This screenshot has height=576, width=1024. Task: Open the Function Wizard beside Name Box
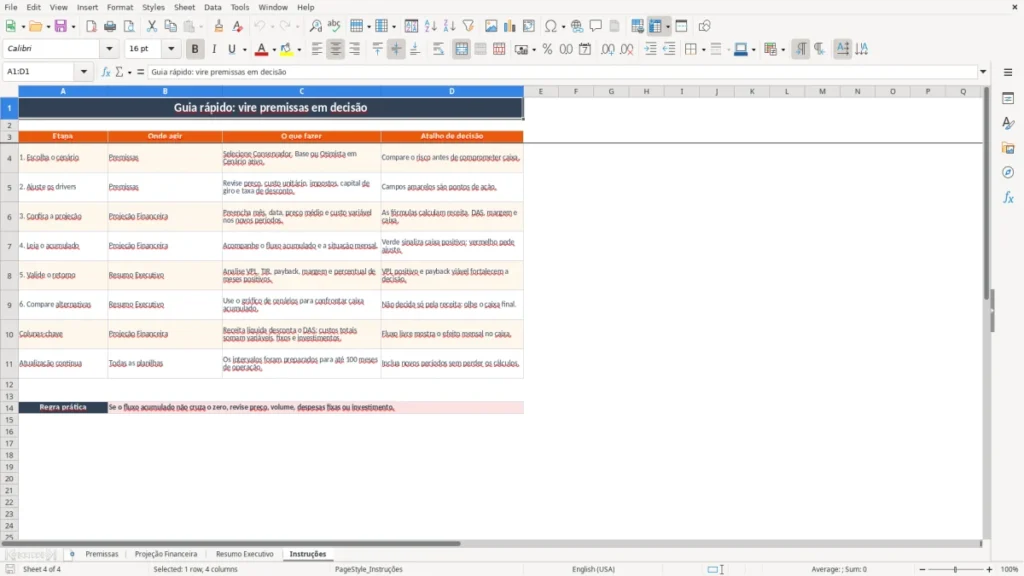[106, 72]
